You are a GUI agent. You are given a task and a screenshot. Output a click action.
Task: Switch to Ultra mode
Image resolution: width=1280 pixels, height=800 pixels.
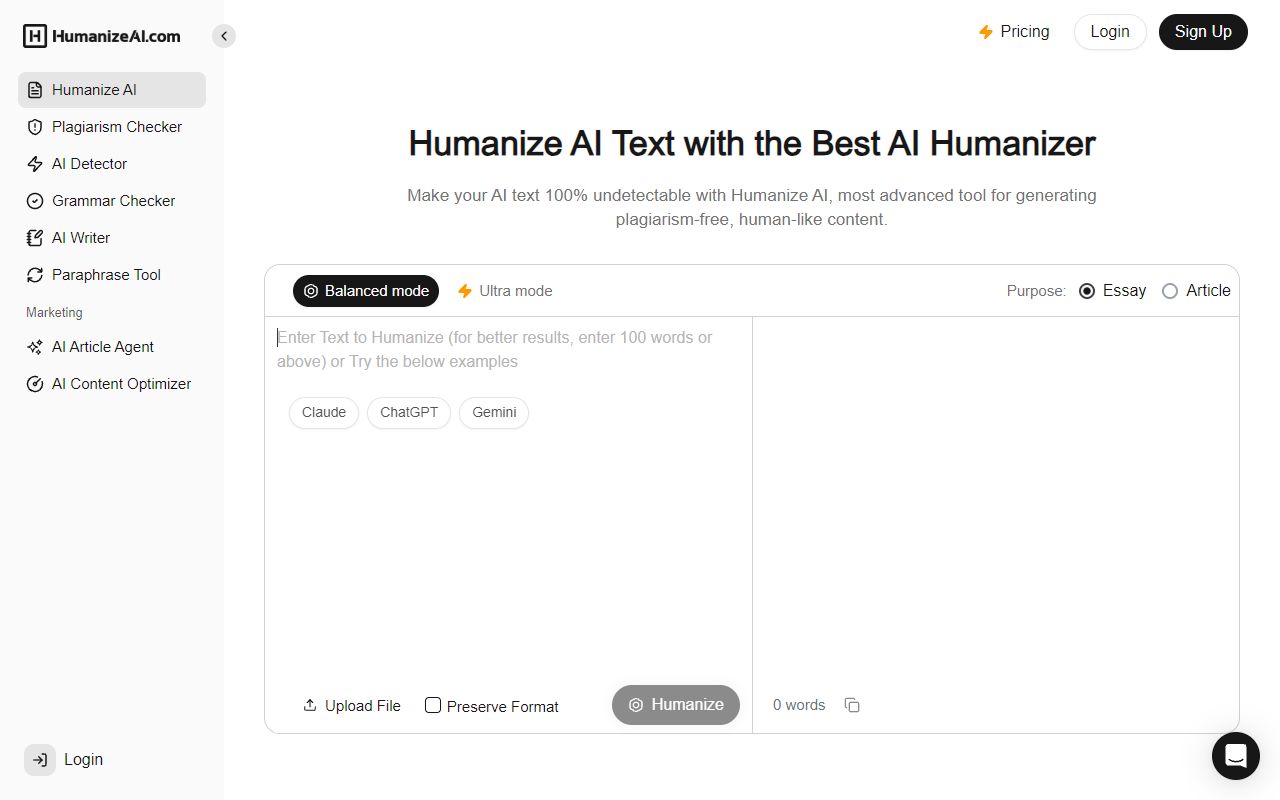click(x=505, y=291)
